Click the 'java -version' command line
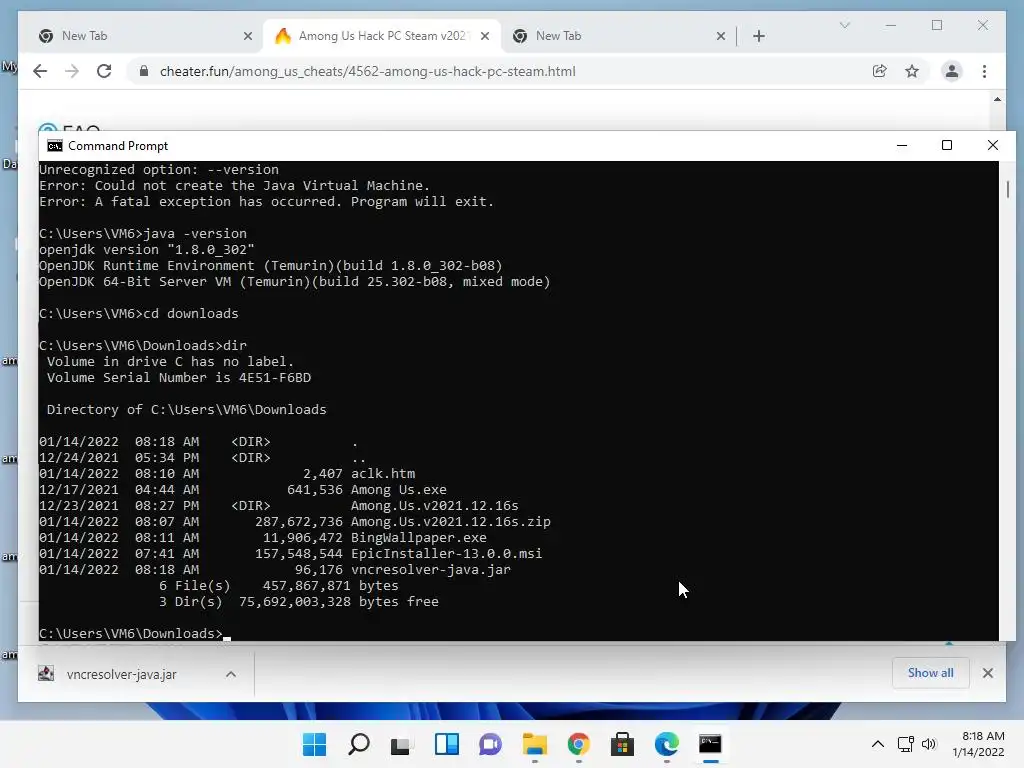 pyautogui.click(x=143, y=233)
